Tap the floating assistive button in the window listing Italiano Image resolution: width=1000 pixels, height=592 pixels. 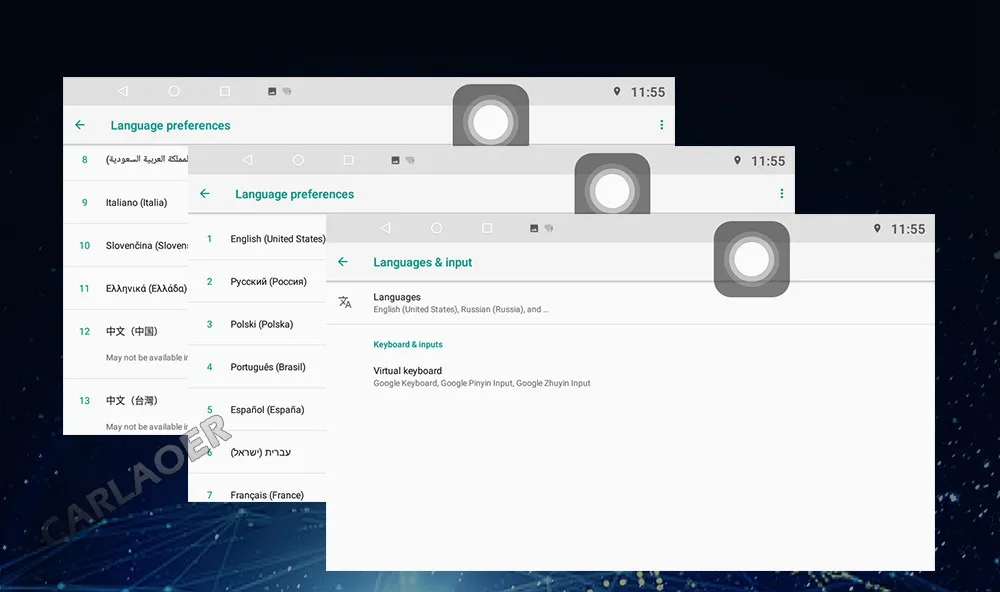point(490,115)
